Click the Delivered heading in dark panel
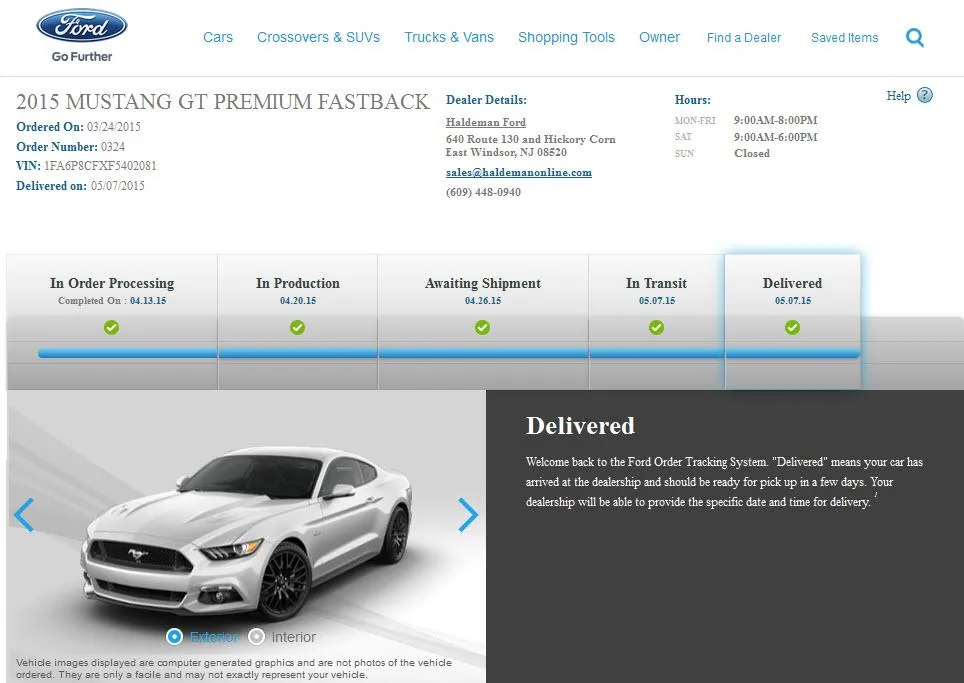The height and width of the screenshot is (683, 964). [580, 426]
